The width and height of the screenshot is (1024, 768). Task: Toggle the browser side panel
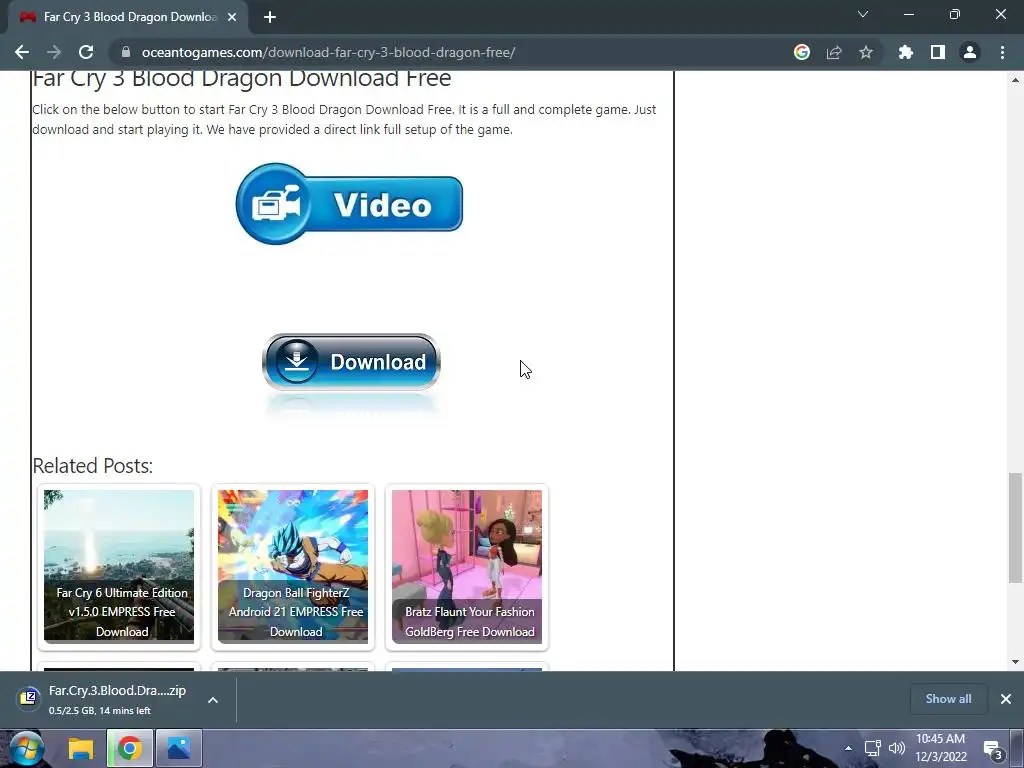tap(938, 52)
